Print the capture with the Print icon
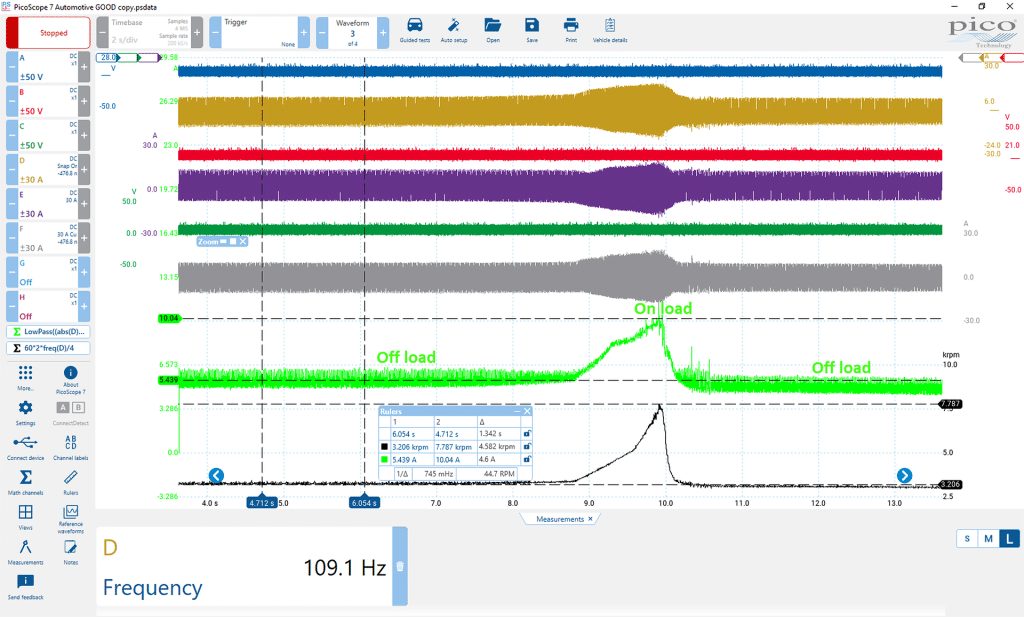 (x=571, y=30)
